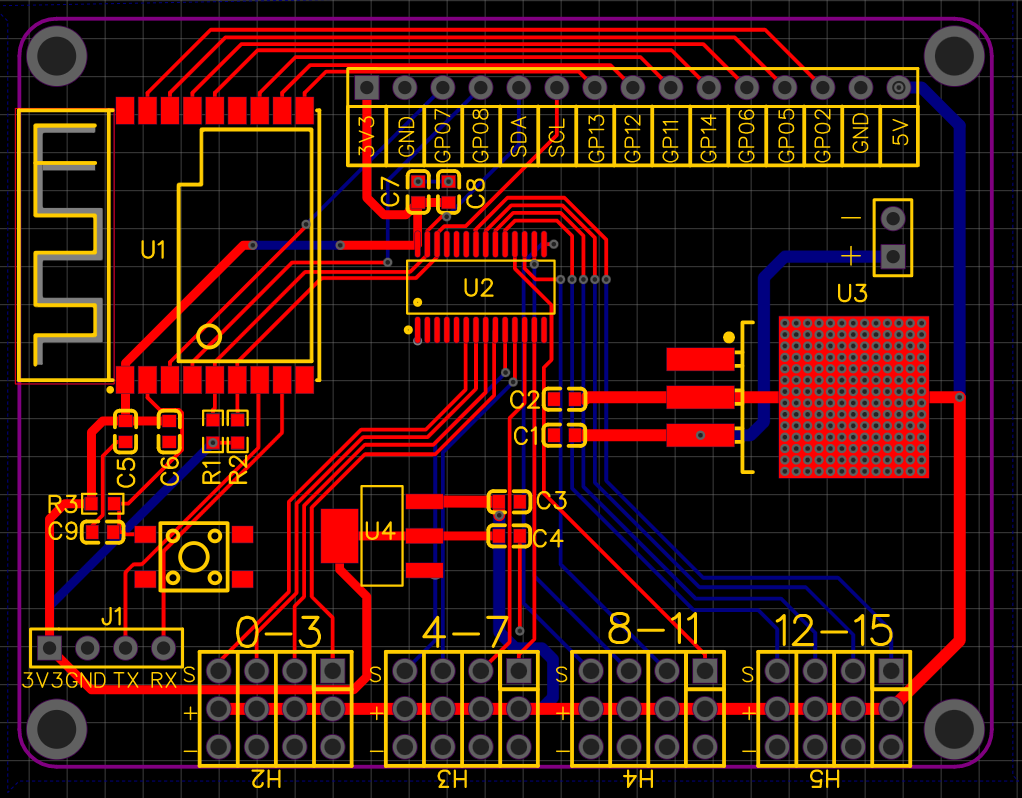Select the PCB antenna trace on U1
The height and width of the screenshot is (798, 1022).
68,245
